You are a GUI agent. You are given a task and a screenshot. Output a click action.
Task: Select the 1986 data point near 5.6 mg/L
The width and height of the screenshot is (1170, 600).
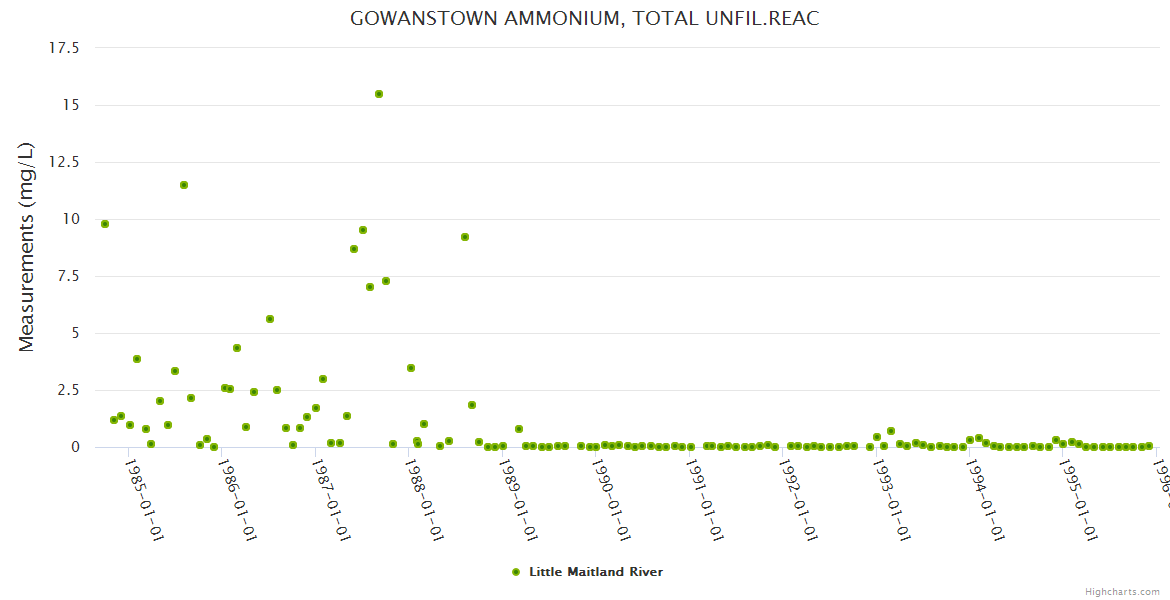pyautogui.click(x=270, y=319)
